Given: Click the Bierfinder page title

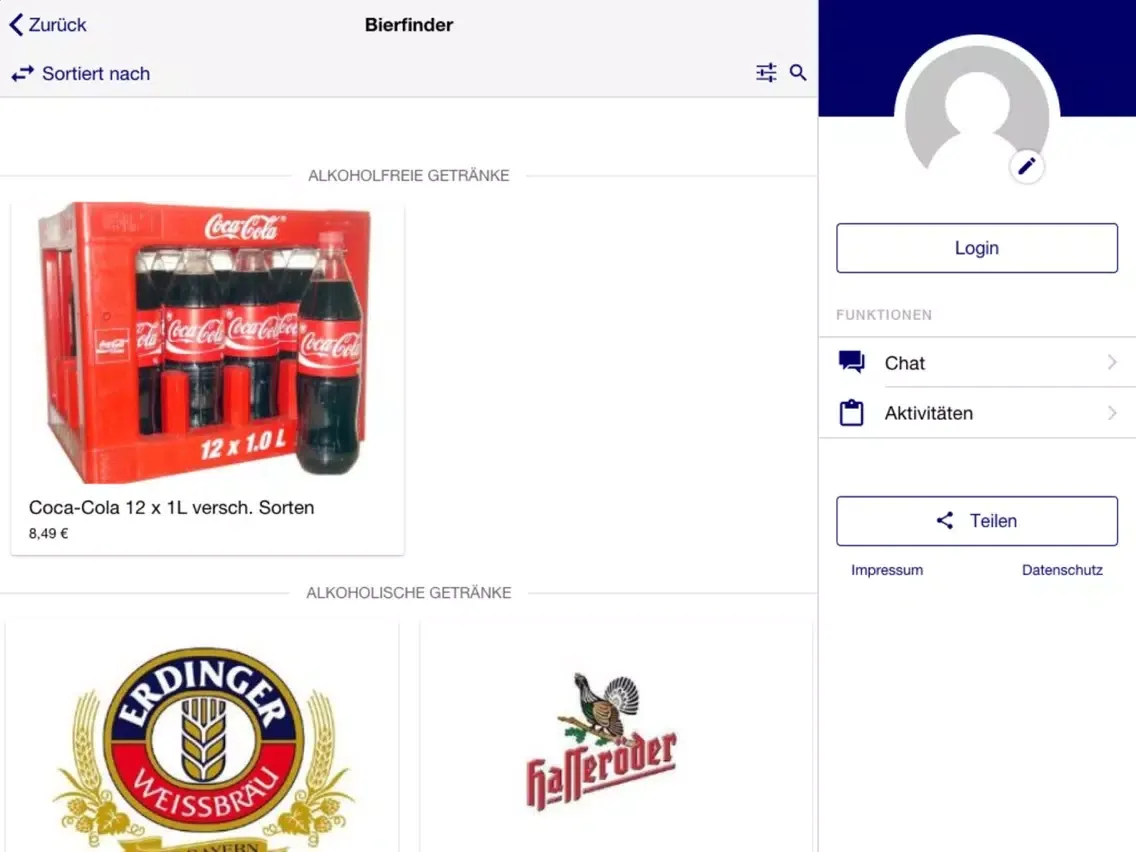Looking at the screenshot, I should (x=409, y=25).
